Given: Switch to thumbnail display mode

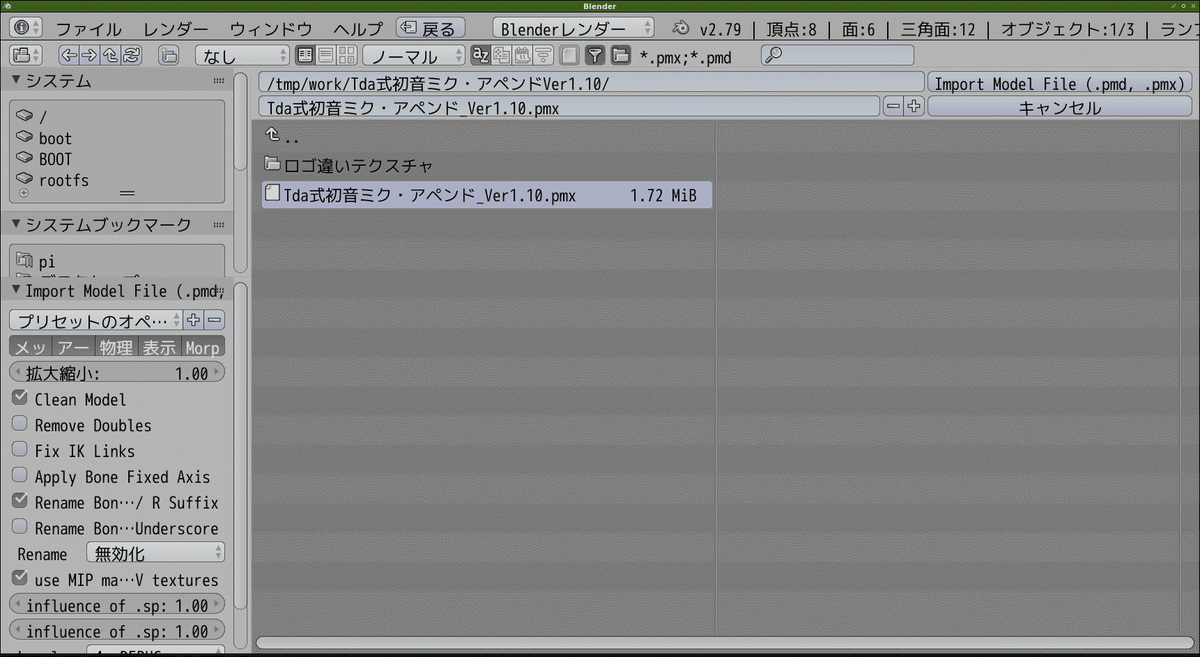Looking at the screenshot, I should coord(348,56).
